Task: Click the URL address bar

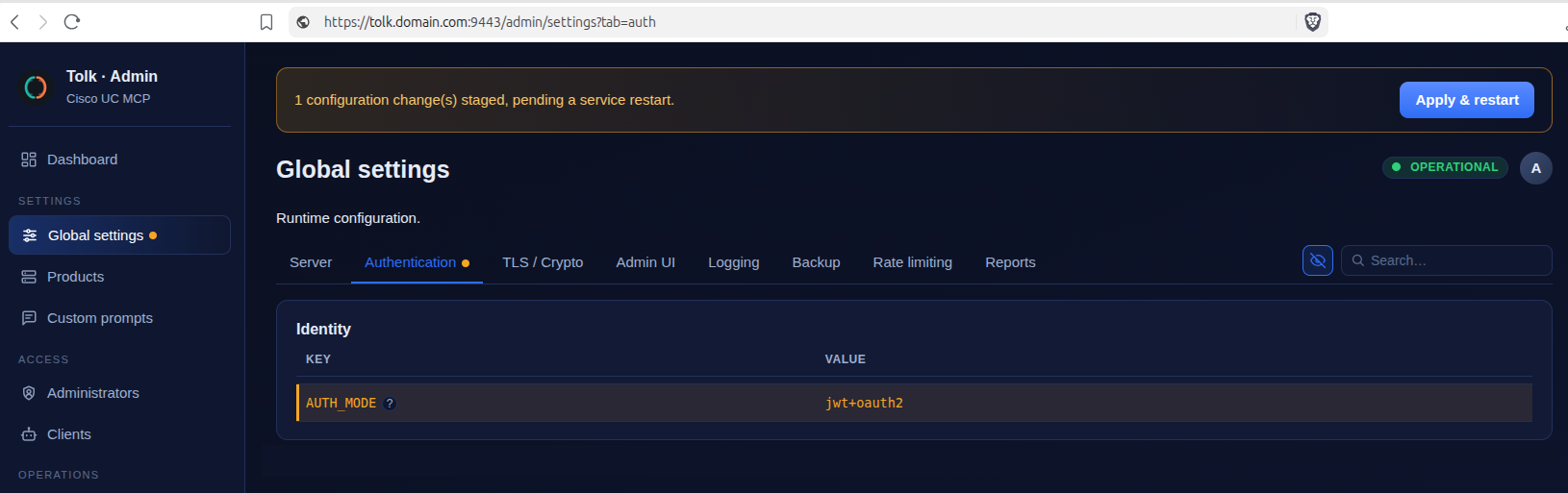Action: pos(808,22)
